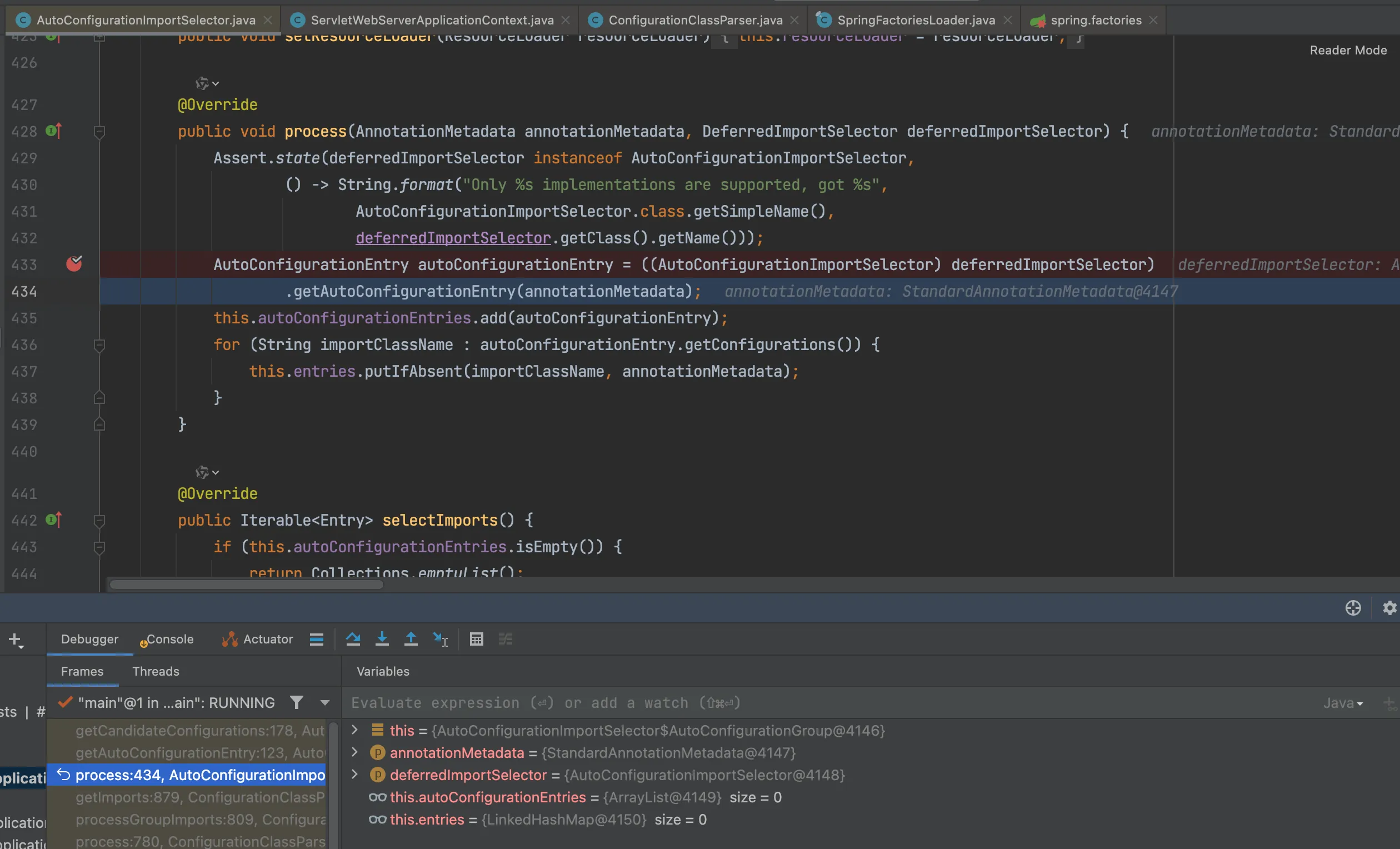The height and width of the screenshot is (849, 1400).
Task: Expand the annotationMetadata variable node
Action: [x=354, y=752]
